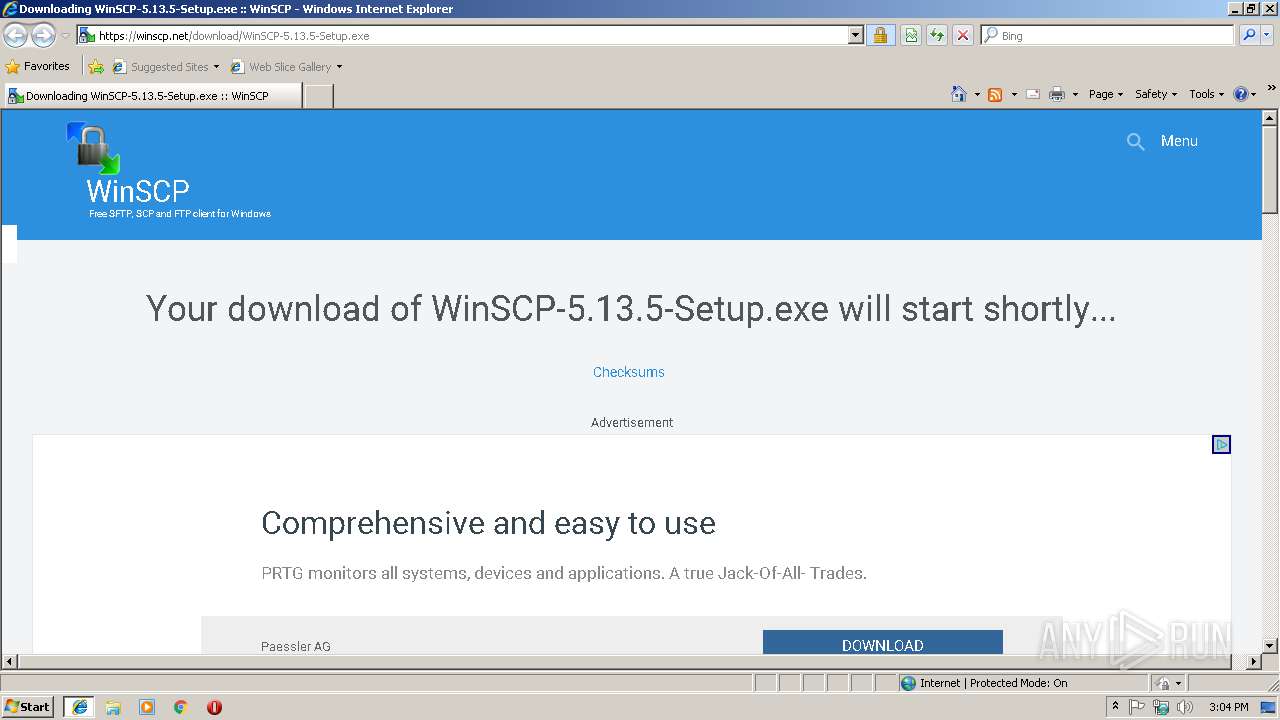The width and height of the screenshot is (1280, 720).
Task: Open the Tools menu
Action: (1207, 94)
